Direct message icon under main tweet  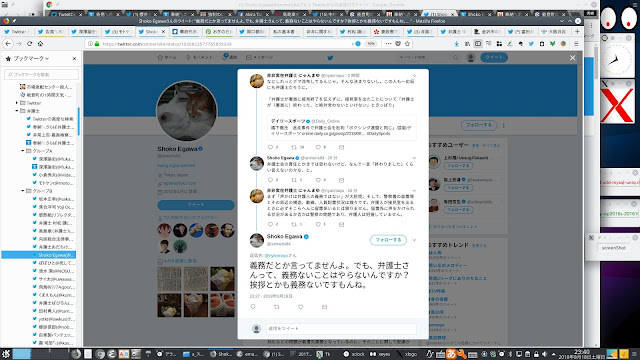(x=324, y=307)
